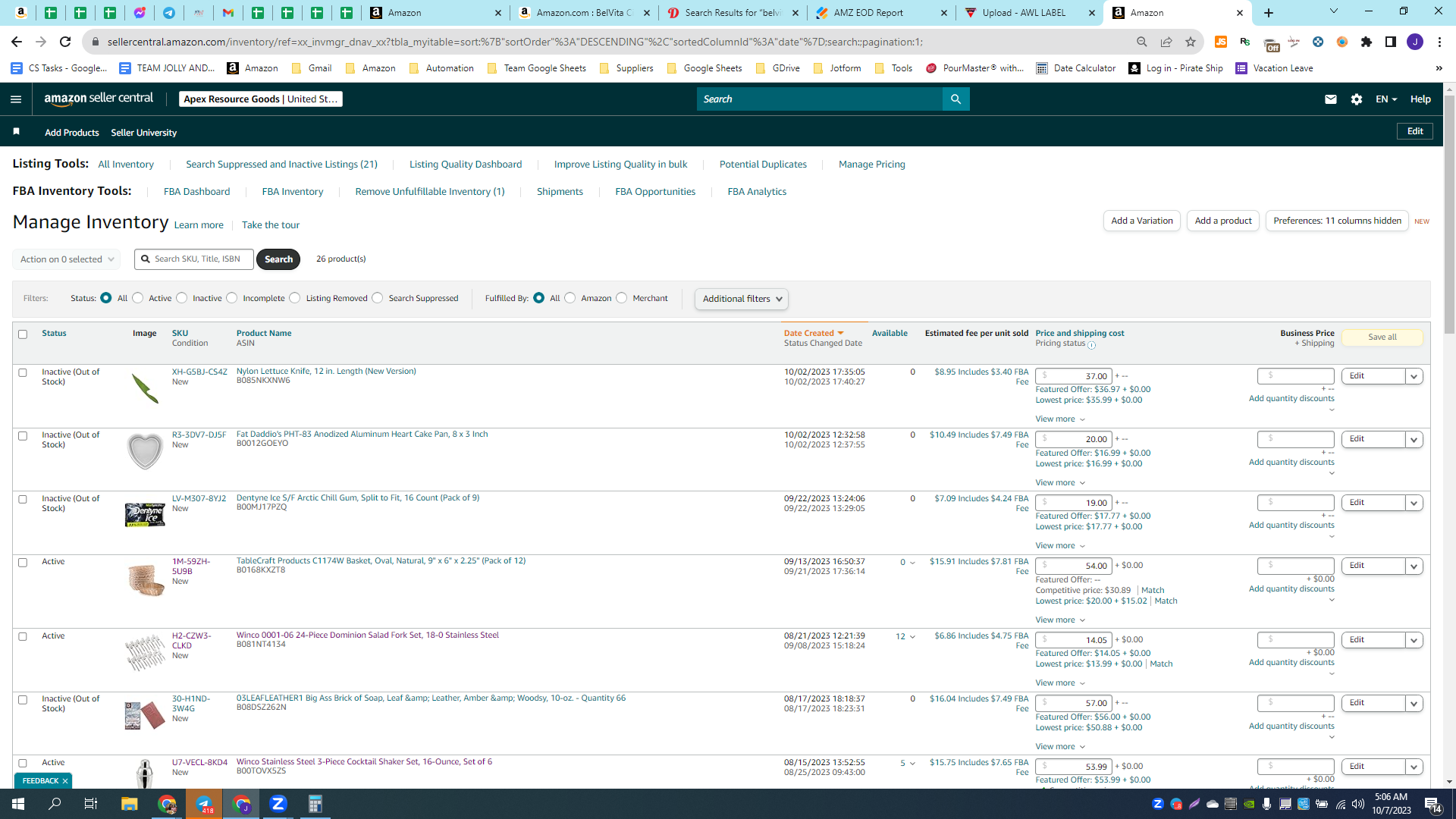Image resolution: width=1456 pixels, height=819 pixels.
Task: Select checkbox for Dentyne Ice gum row
Action: point(23,500)
